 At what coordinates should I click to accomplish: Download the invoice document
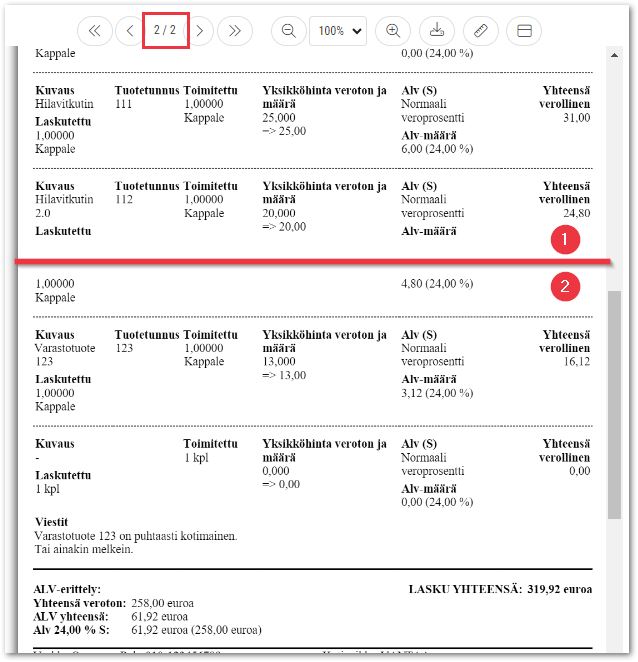click(437, 31)
